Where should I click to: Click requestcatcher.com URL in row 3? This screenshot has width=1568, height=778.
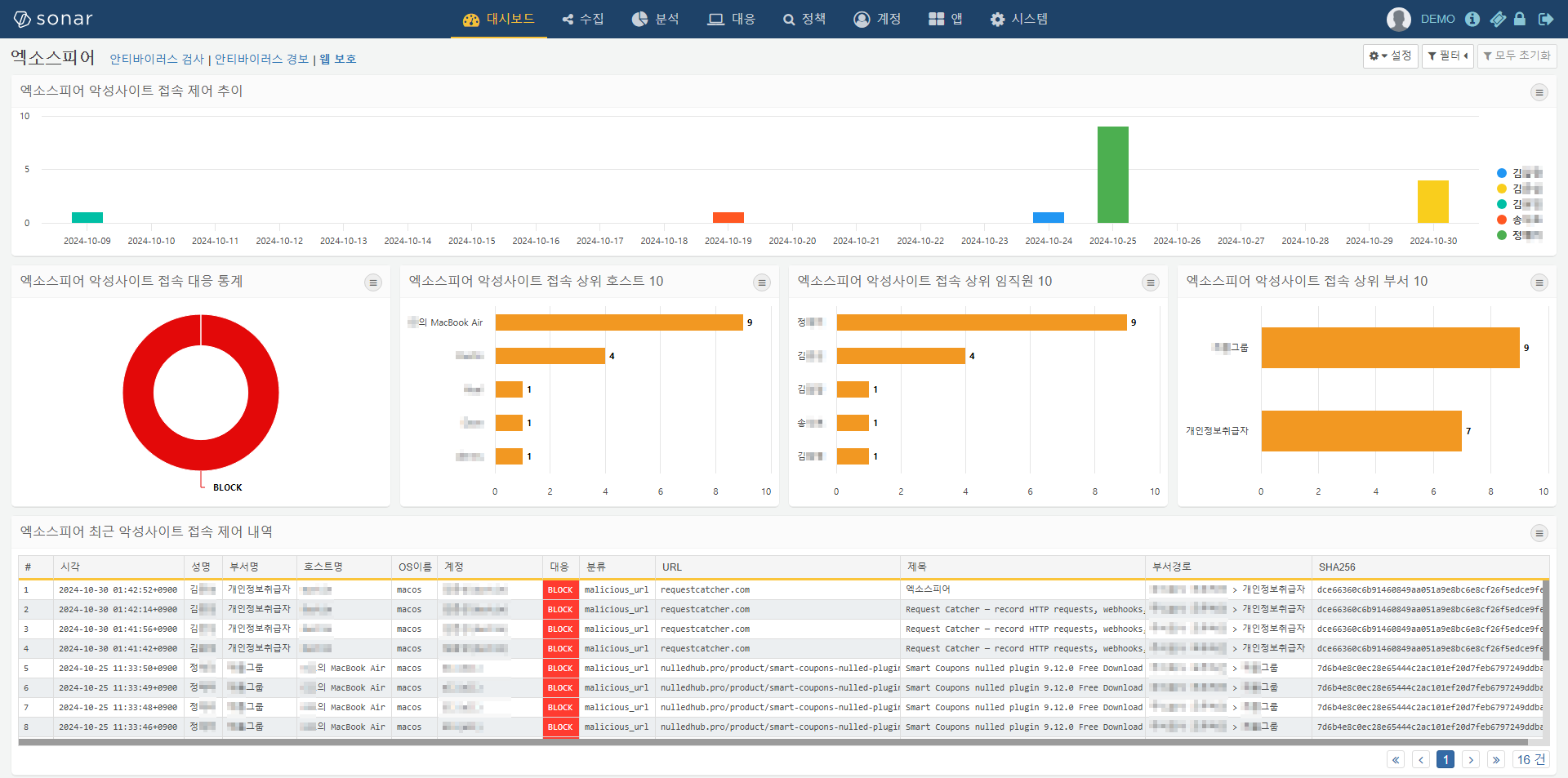tap(705, 629)
